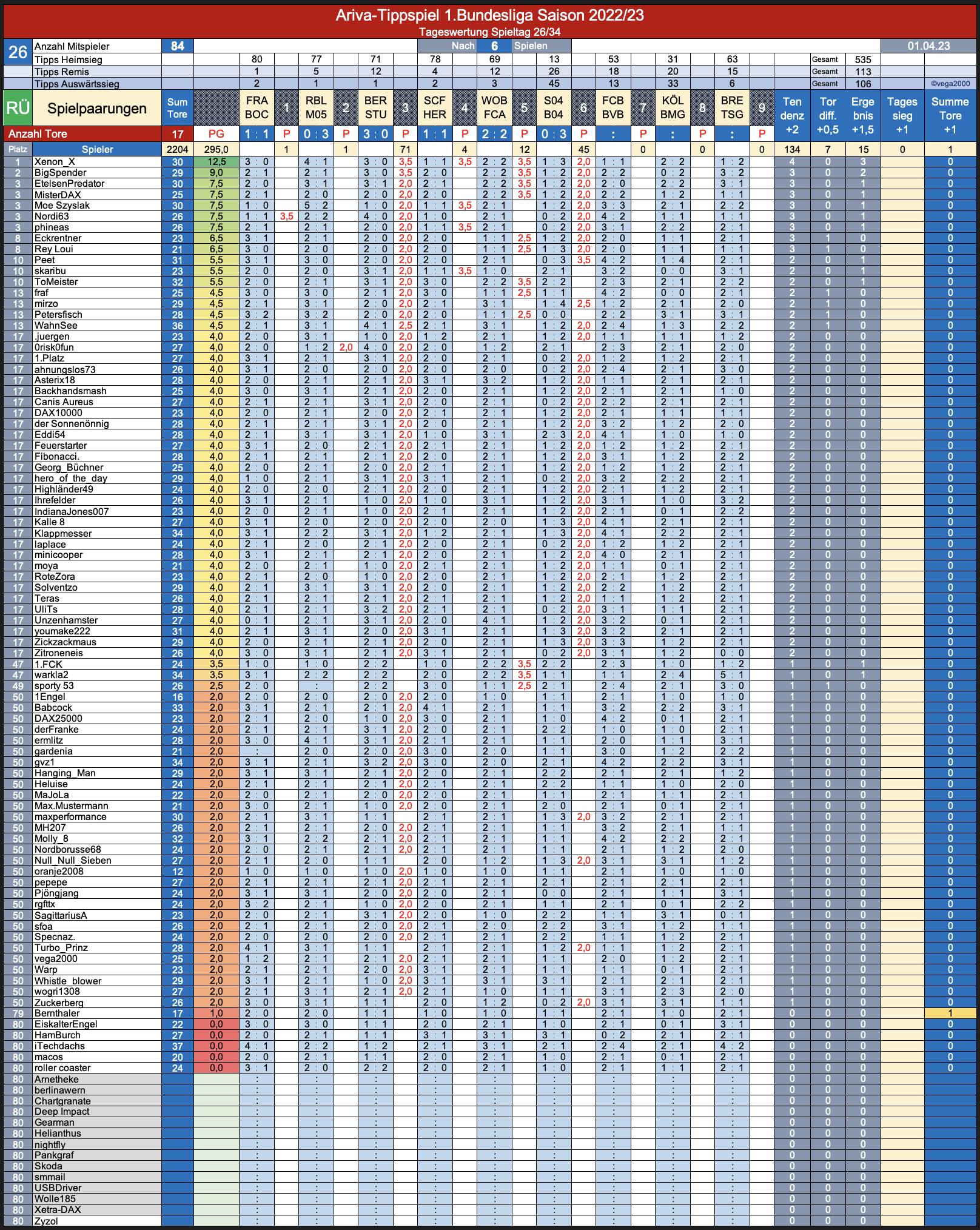Select player 'EiskalterEngel'
The width and height of the screenshot is (980, 1230).
point(65,1024)
